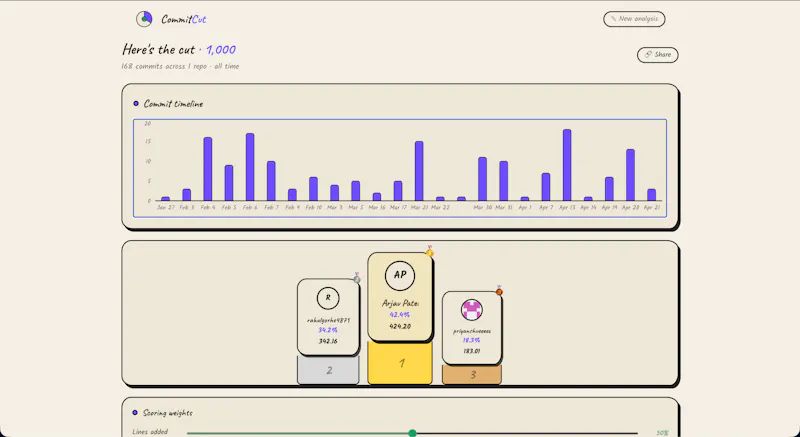
Task: Click the Feb 5 bar in timeline
Action: click(229, 183)
